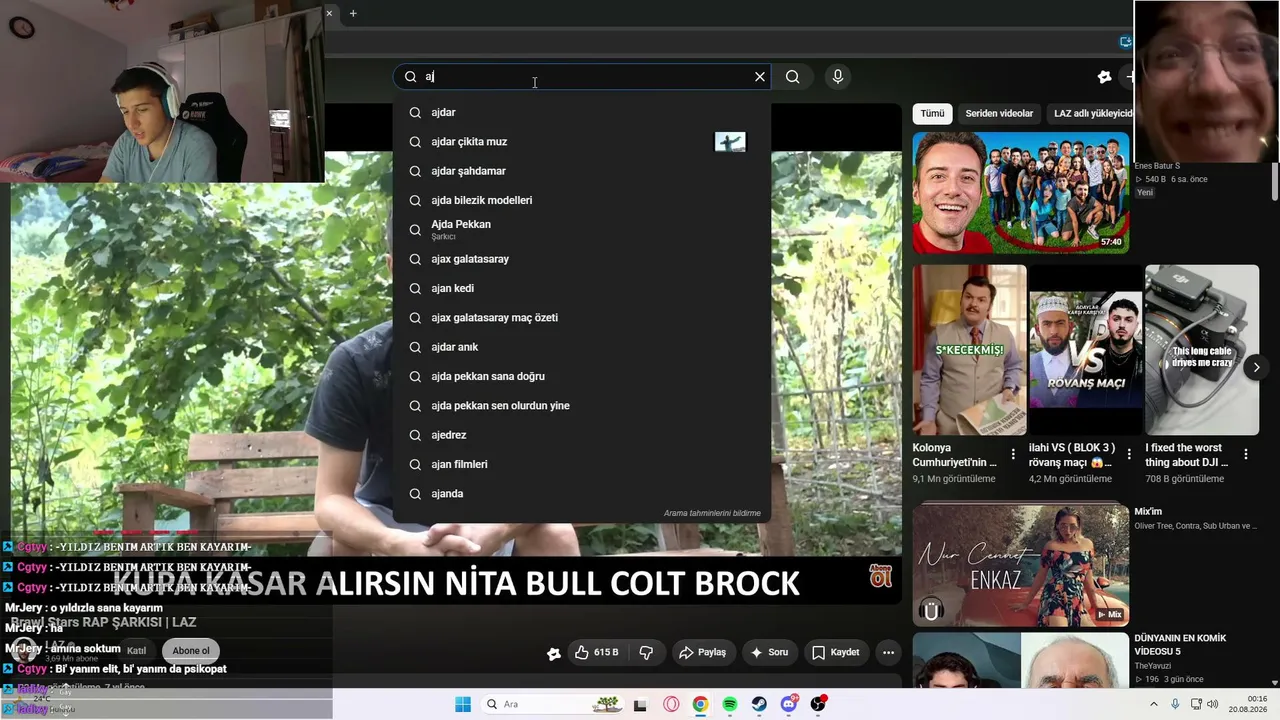Like the video with the 615 B thumbs-up
Image resolution: width=1280 pixels, height=720 pixels.
[597, 653]
